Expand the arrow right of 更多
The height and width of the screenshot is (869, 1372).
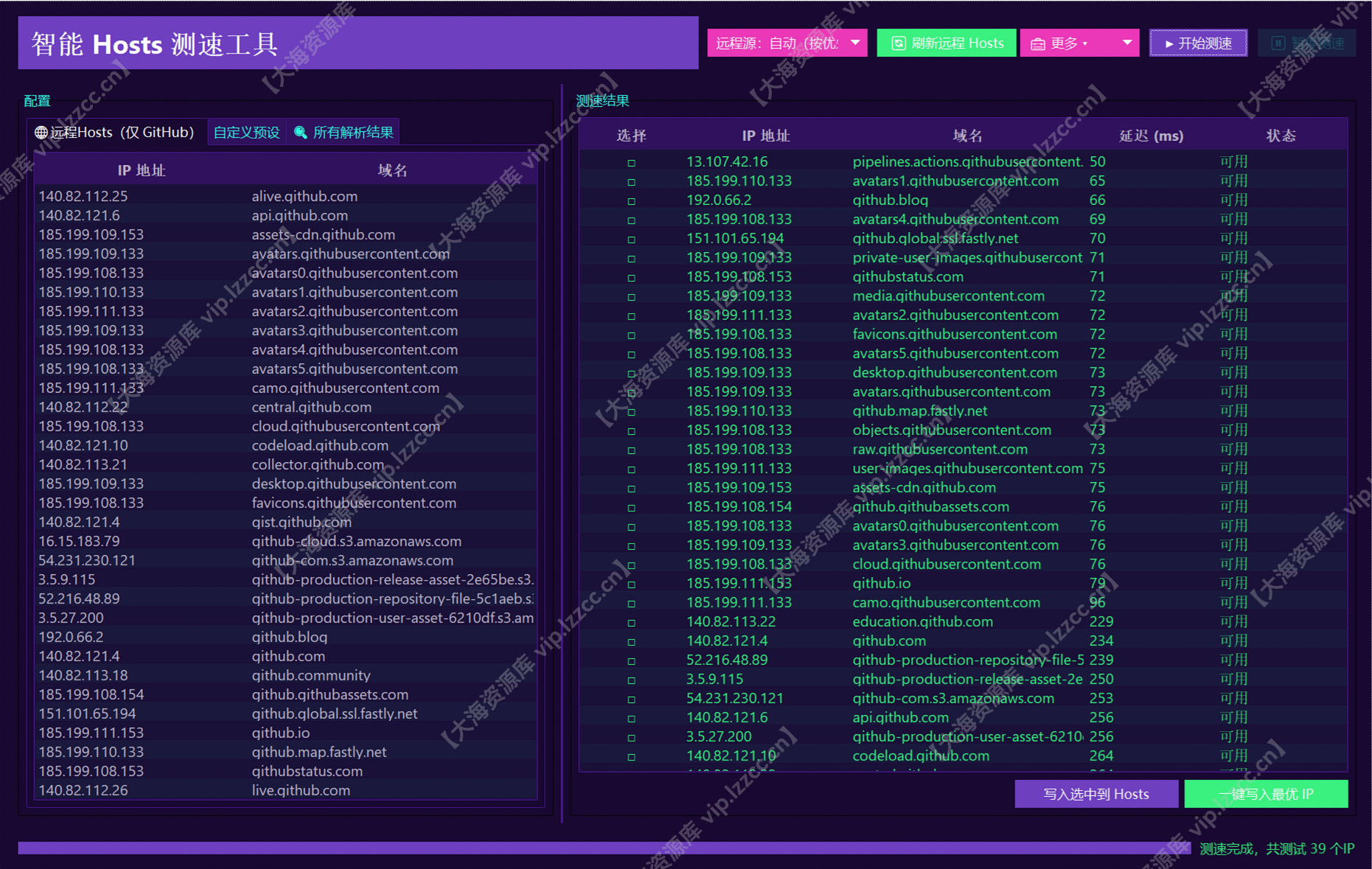1127,43
